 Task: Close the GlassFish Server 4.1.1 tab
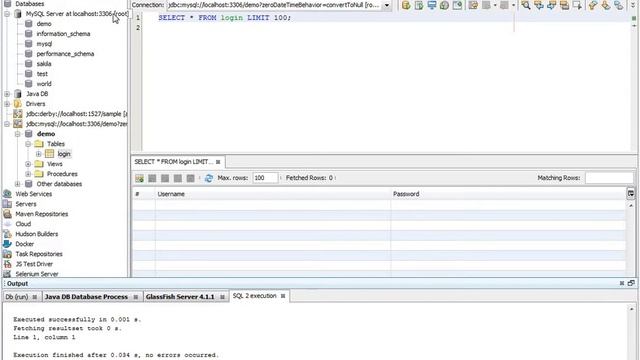(x=222, y=297)
